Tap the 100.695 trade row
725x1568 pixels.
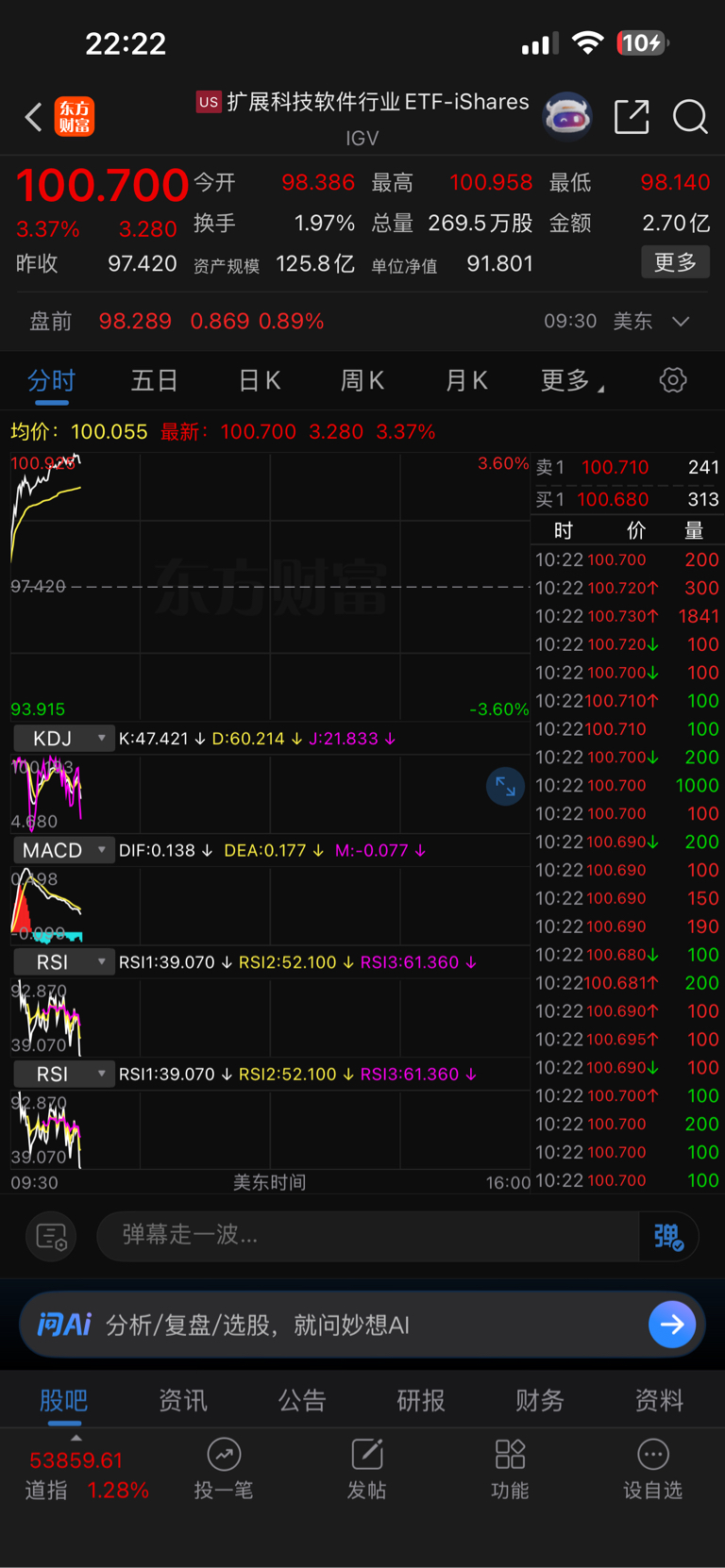coord(627,1039)
